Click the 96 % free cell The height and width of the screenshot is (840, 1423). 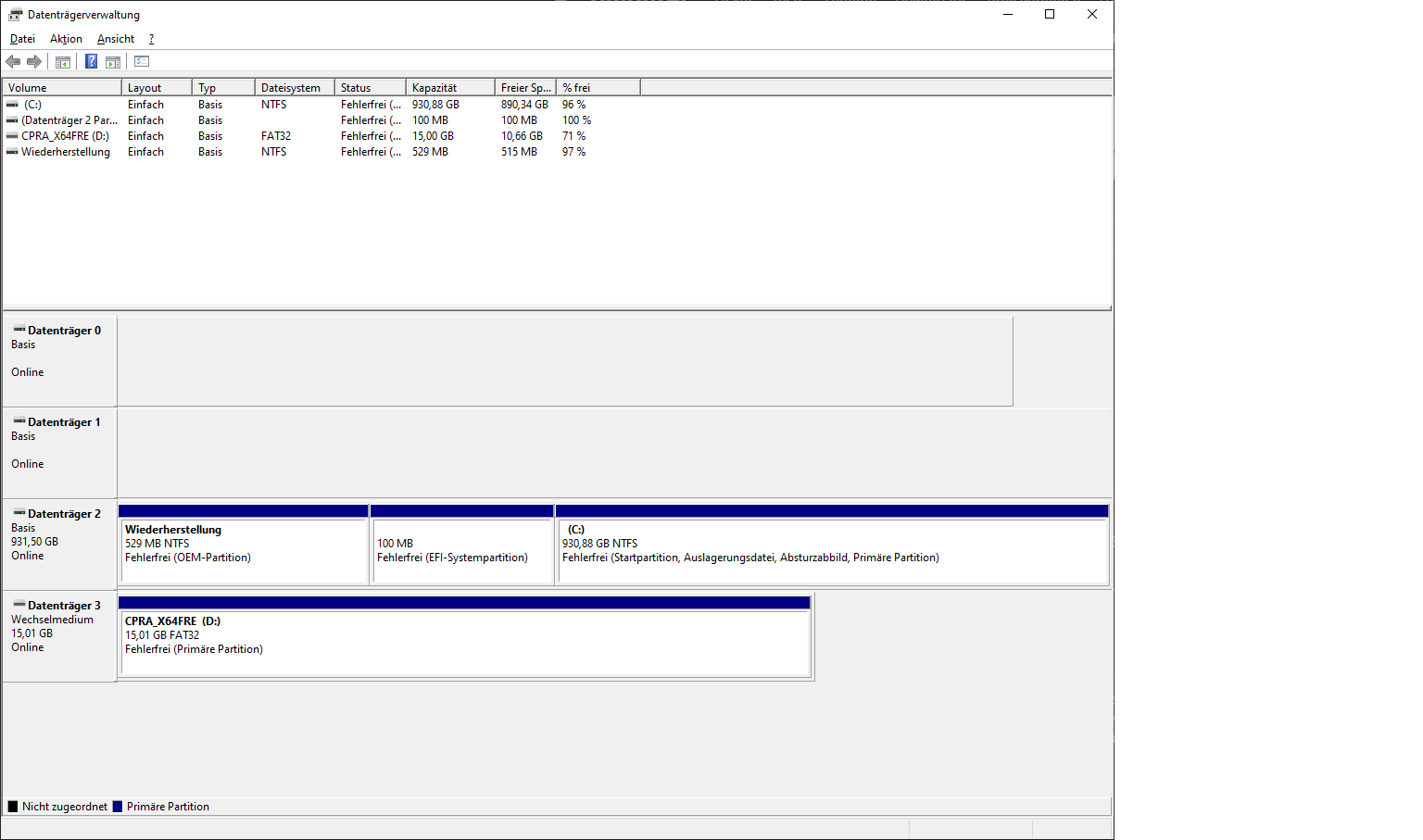(573, 105)
